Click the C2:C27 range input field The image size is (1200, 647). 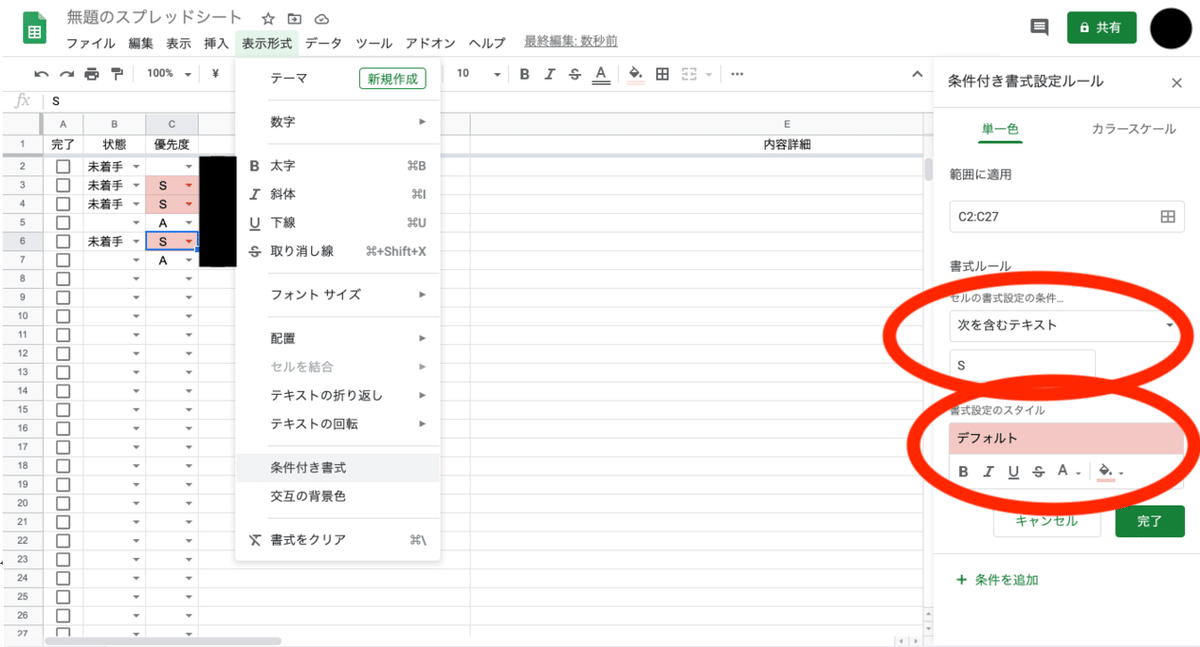1066,216
